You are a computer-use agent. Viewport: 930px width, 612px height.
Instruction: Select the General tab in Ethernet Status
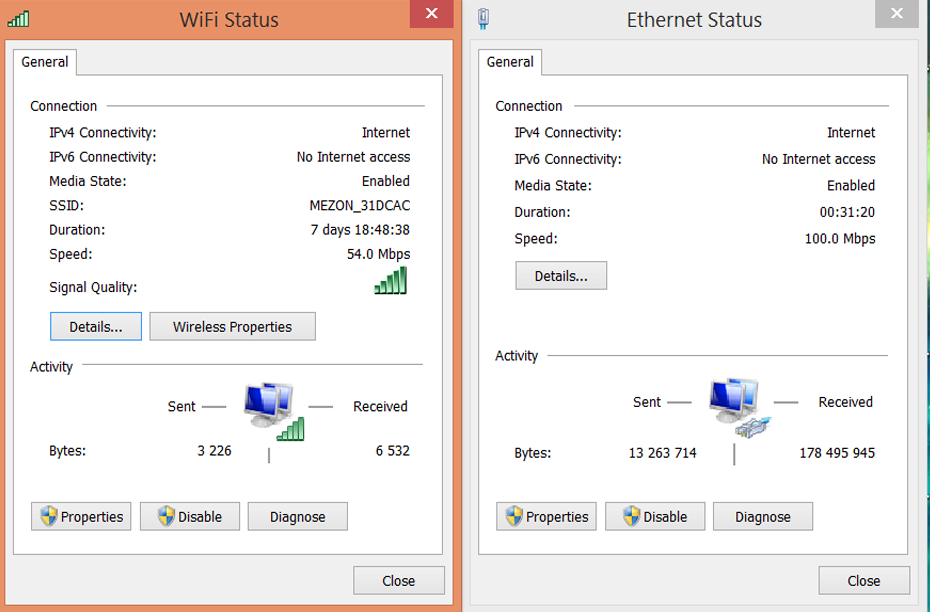tap(510, 62)
